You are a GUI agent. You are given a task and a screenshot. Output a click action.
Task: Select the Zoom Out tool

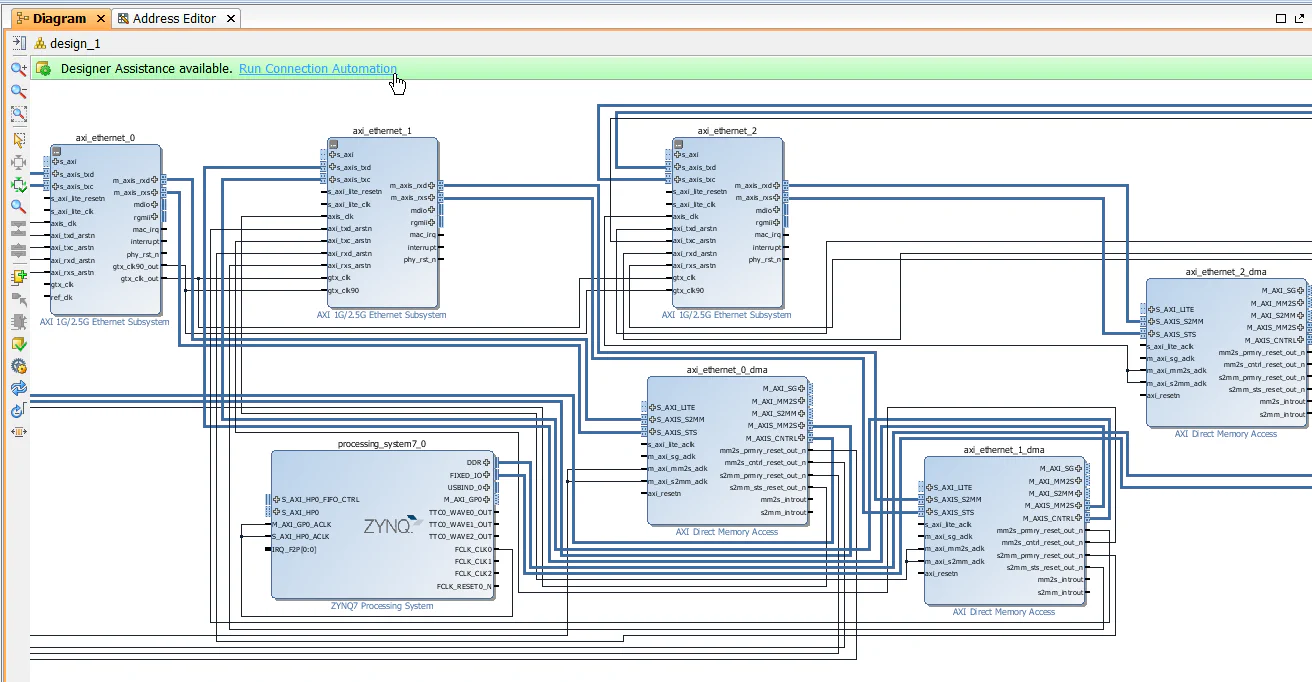point(17,91)
